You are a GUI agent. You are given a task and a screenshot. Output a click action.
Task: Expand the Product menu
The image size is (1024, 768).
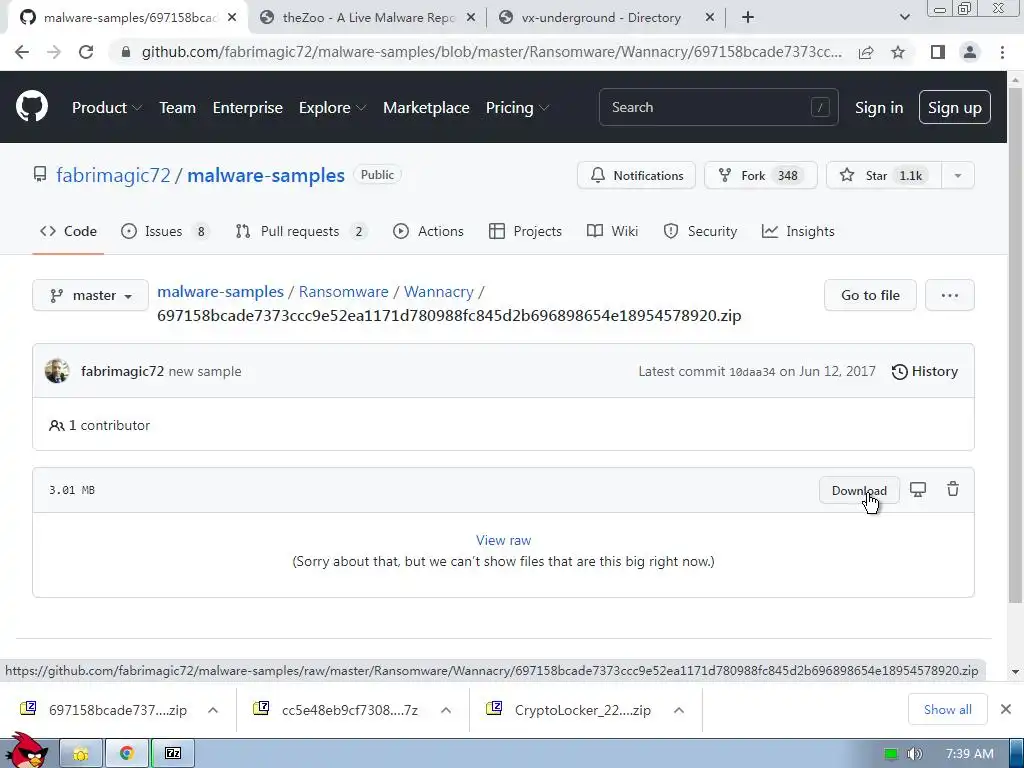[x=106, y=108]
